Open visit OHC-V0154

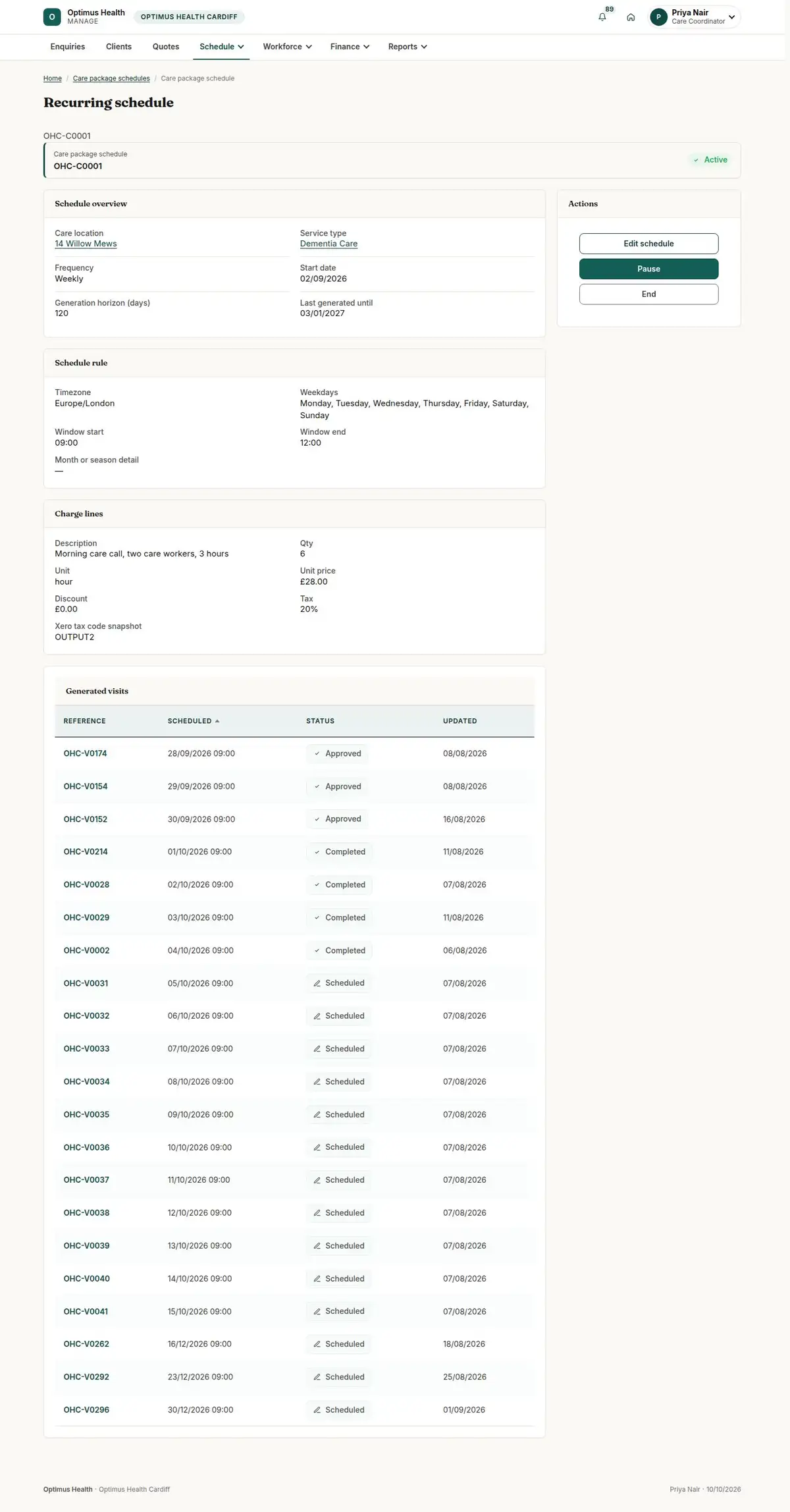pos(86,786)
